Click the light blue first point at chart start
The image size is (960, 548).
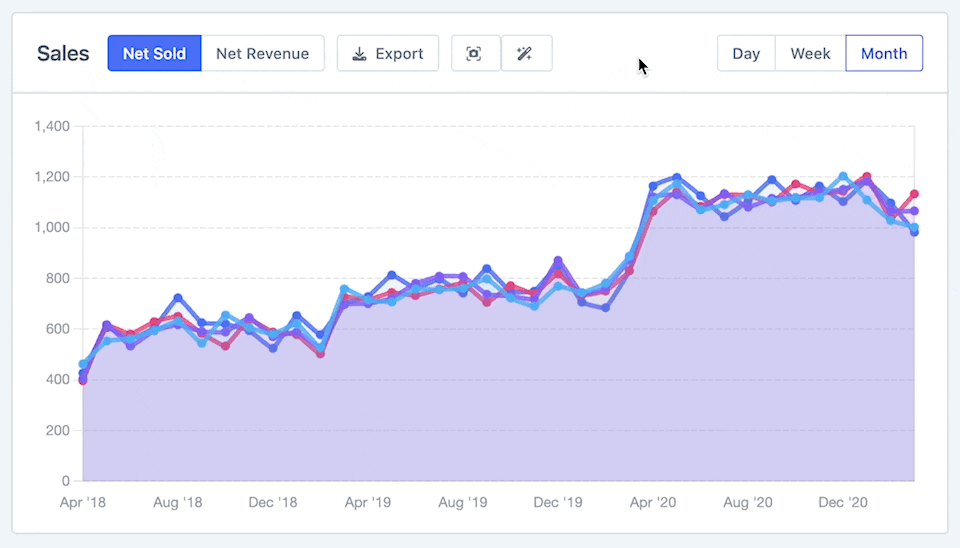83,364
